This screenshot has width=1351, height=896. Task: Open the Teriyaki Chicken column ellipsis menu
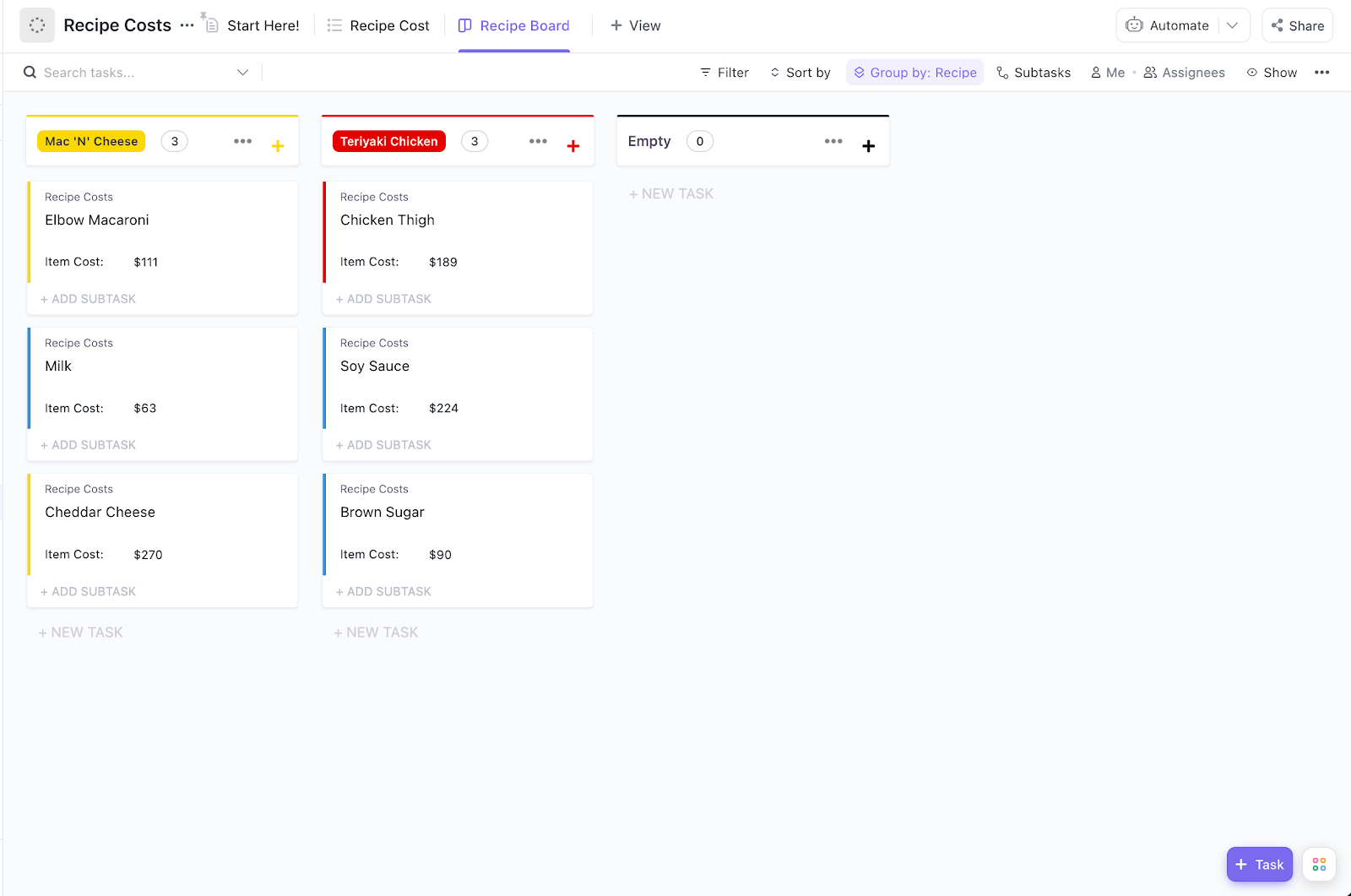538,141
